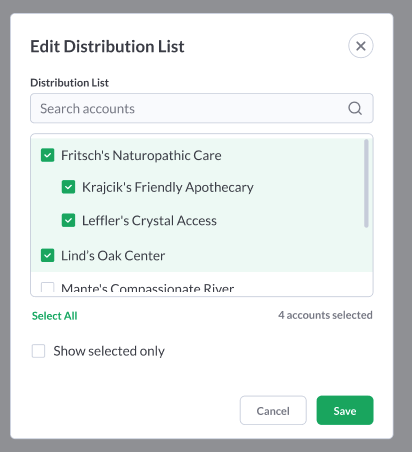Click the 4 accounts selected counter text
This screenshot has width=412, height=452.
click(325, 315)
